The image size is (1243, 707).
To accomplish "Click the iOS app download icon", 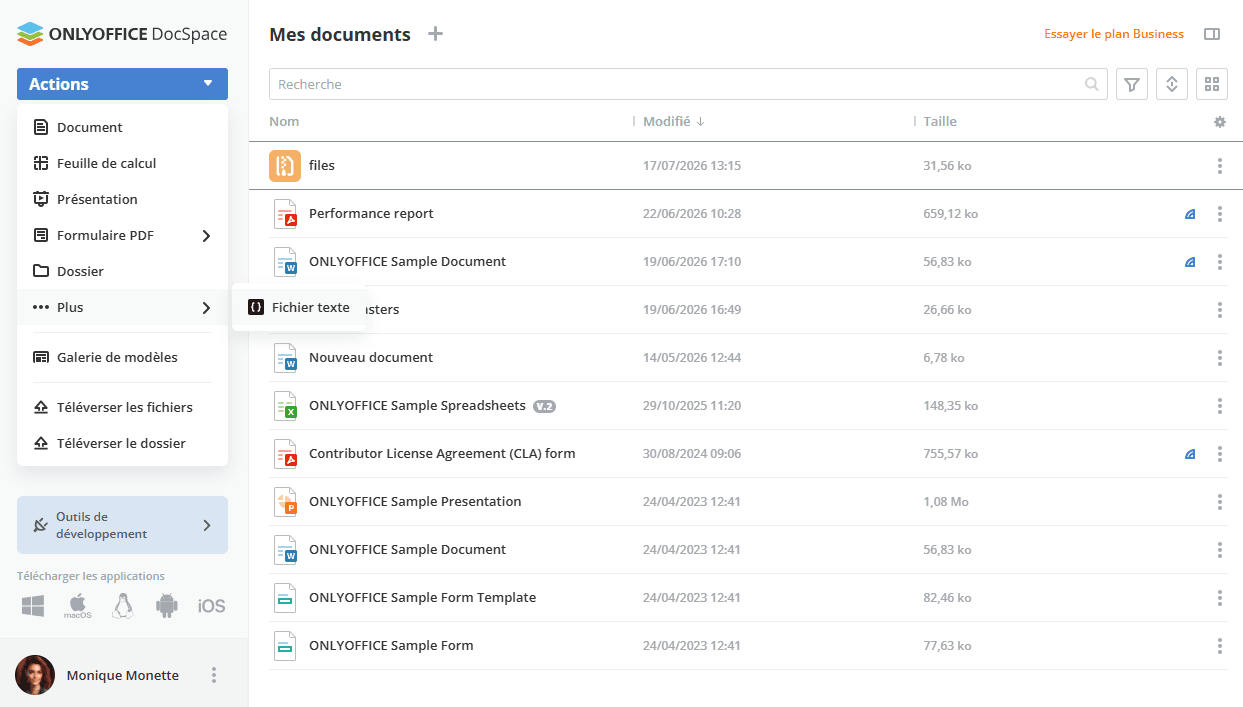I will tap(211, 606).
